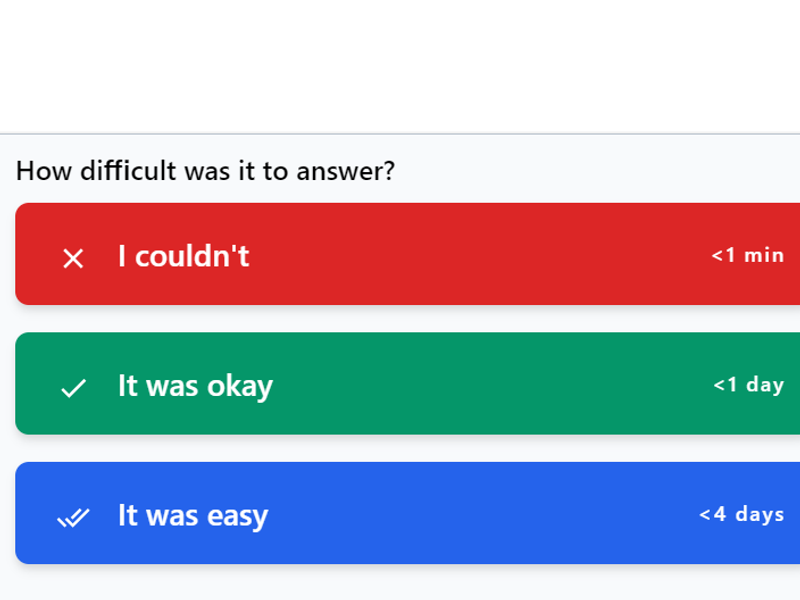Rate the card as easy using double tick
This screenshot has height=600, width=800.
73,517
